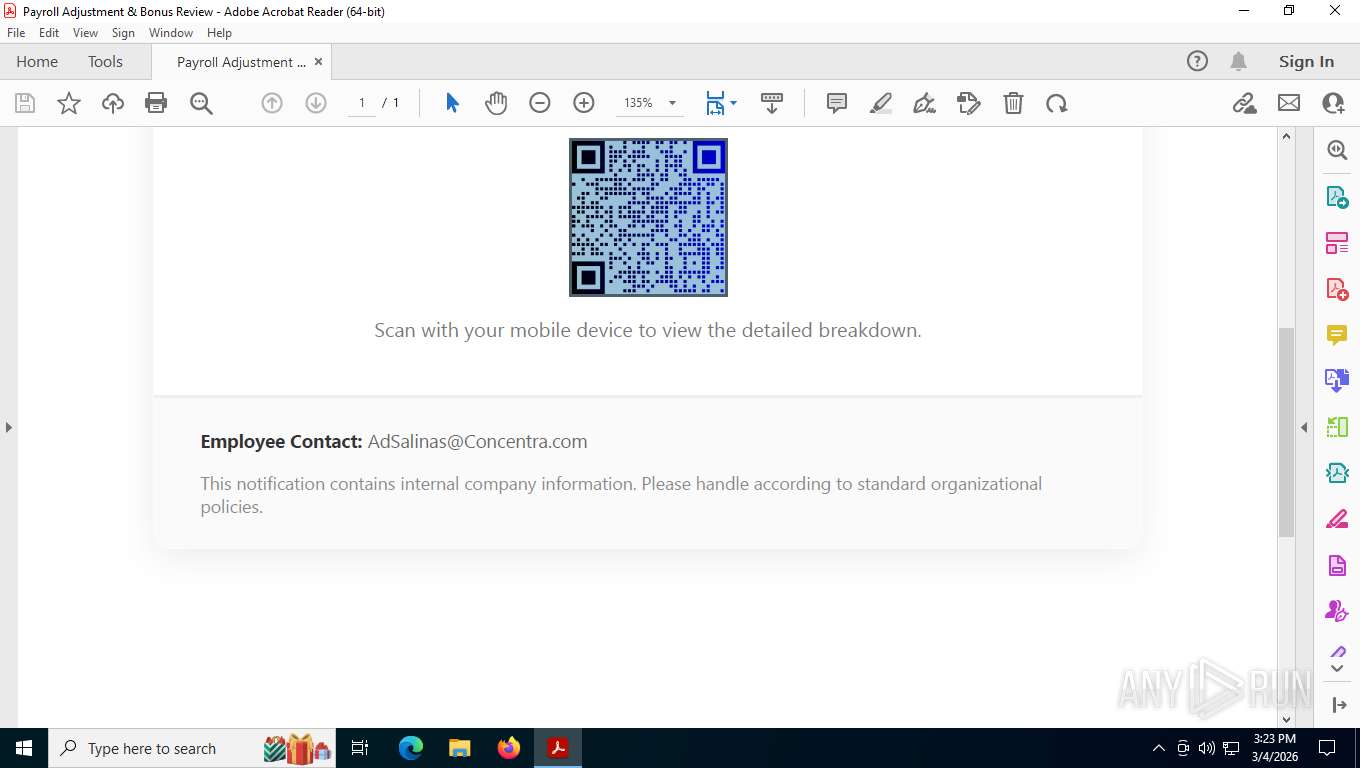
Task: Open the Edit menu
Action: click(49, 33)
